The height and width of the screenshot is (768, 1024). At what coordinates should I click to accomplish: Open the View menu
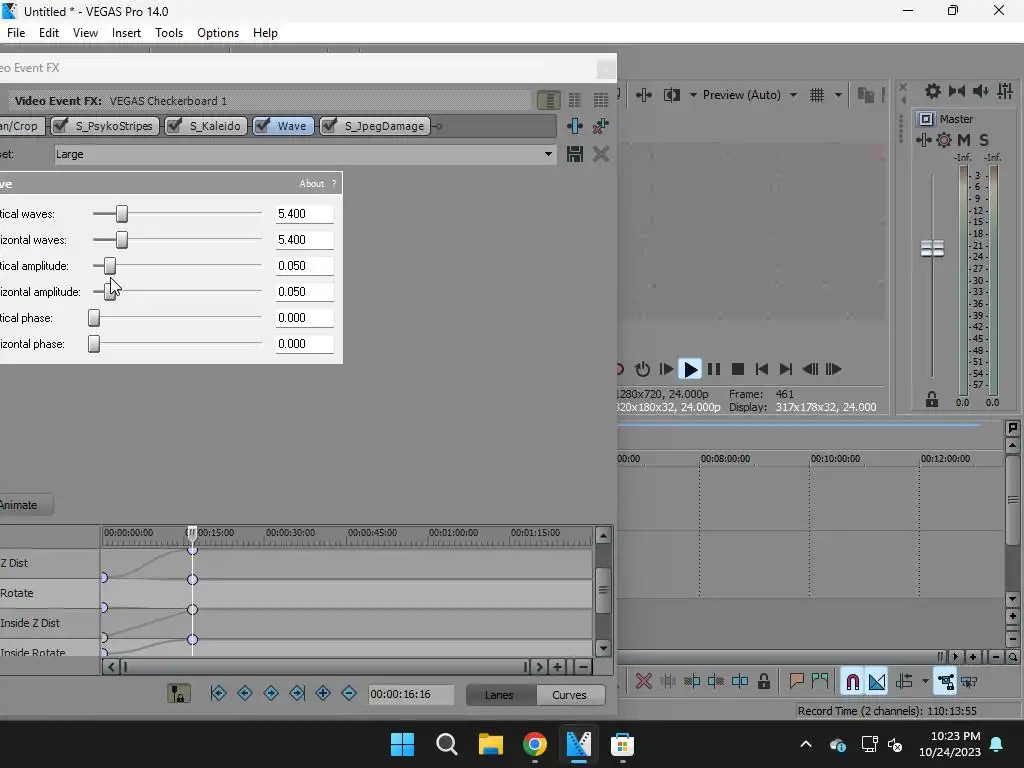[x=85, y=33]
